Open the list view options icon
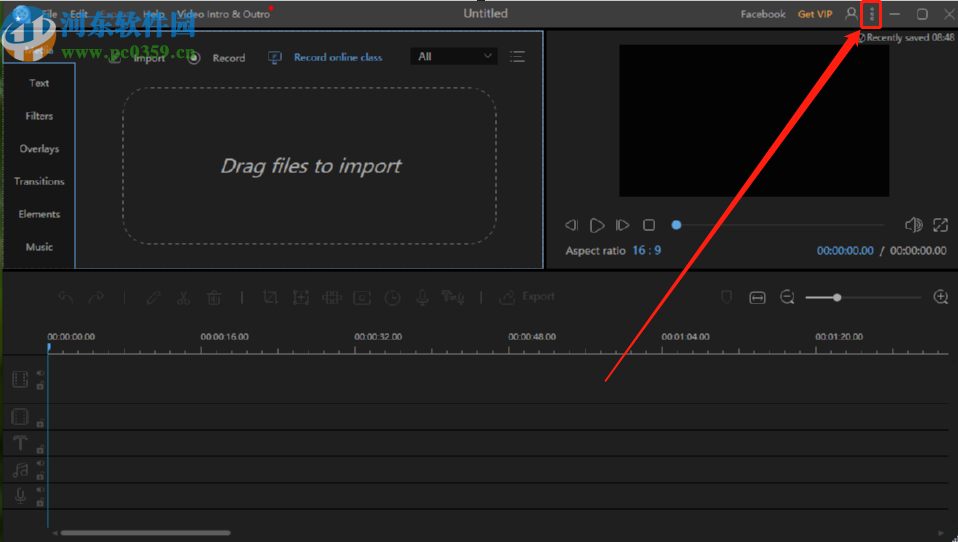This screenshot has width=958, height=542. pos(517,57)
